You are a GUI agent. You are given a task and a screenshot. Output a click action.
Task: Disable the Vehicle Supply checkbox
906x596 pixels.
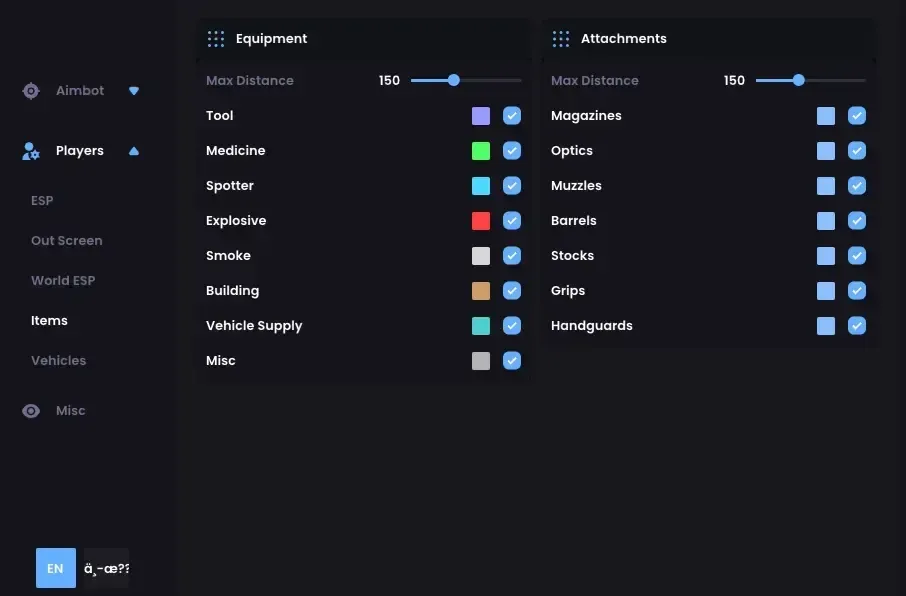[512, 325]
